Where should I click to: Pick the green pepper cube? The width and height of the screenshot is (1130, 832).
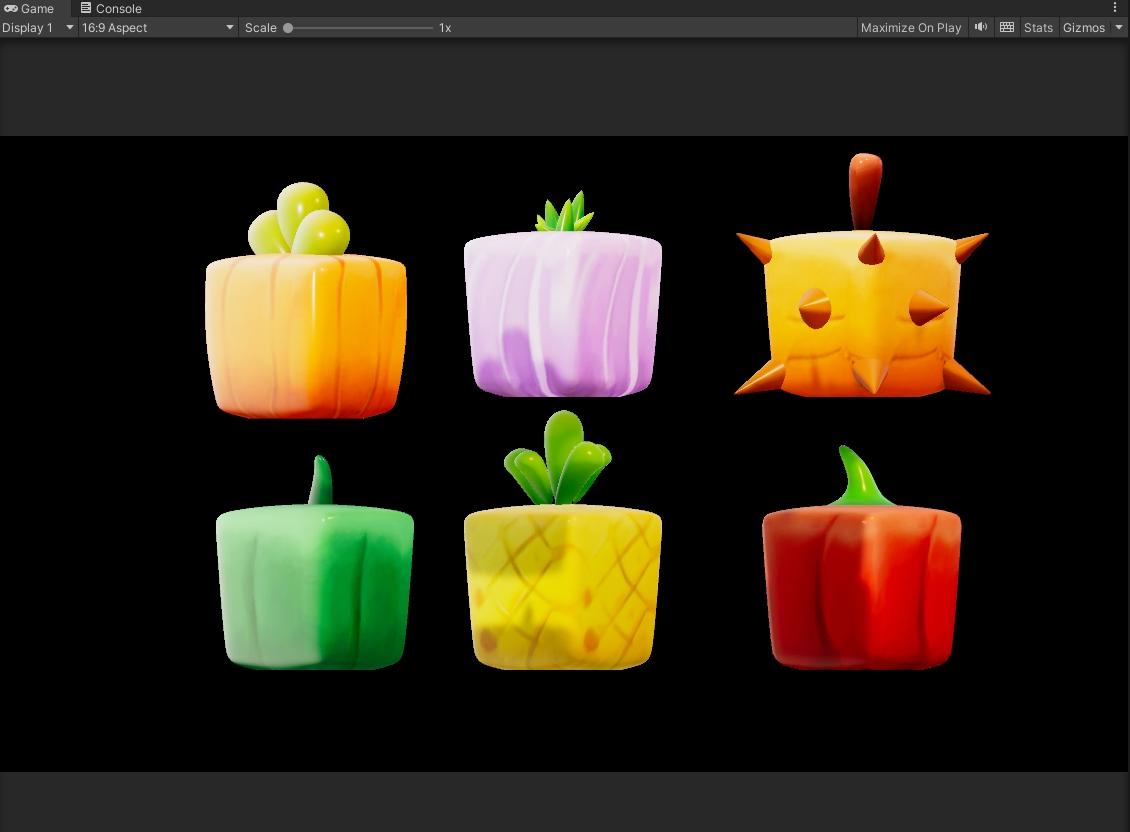(314, 587)
